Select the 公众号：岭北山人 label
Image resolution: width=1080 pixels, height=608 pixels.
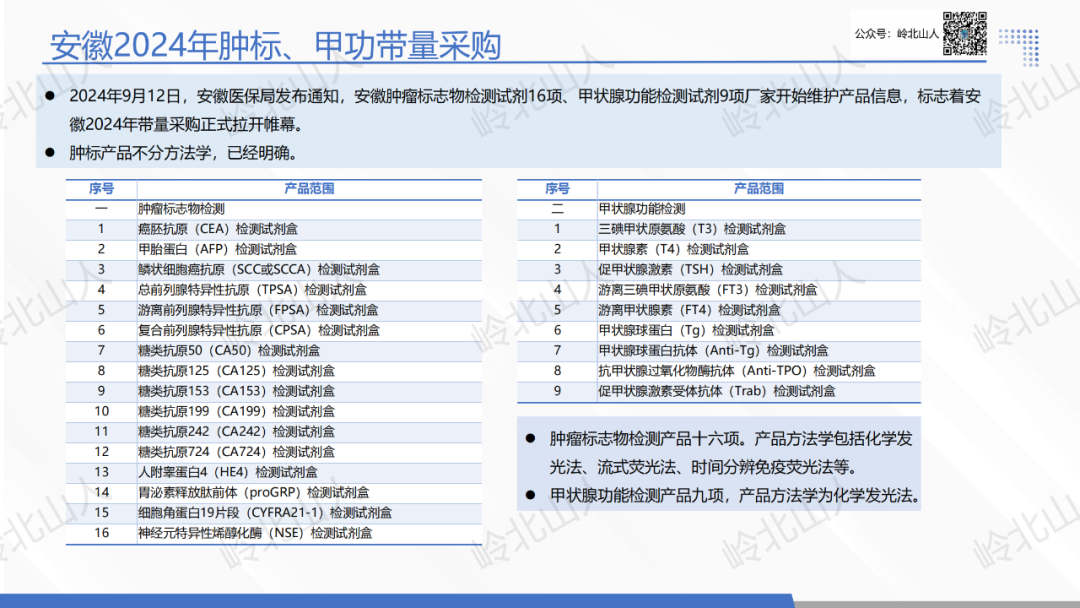point(896,34)
